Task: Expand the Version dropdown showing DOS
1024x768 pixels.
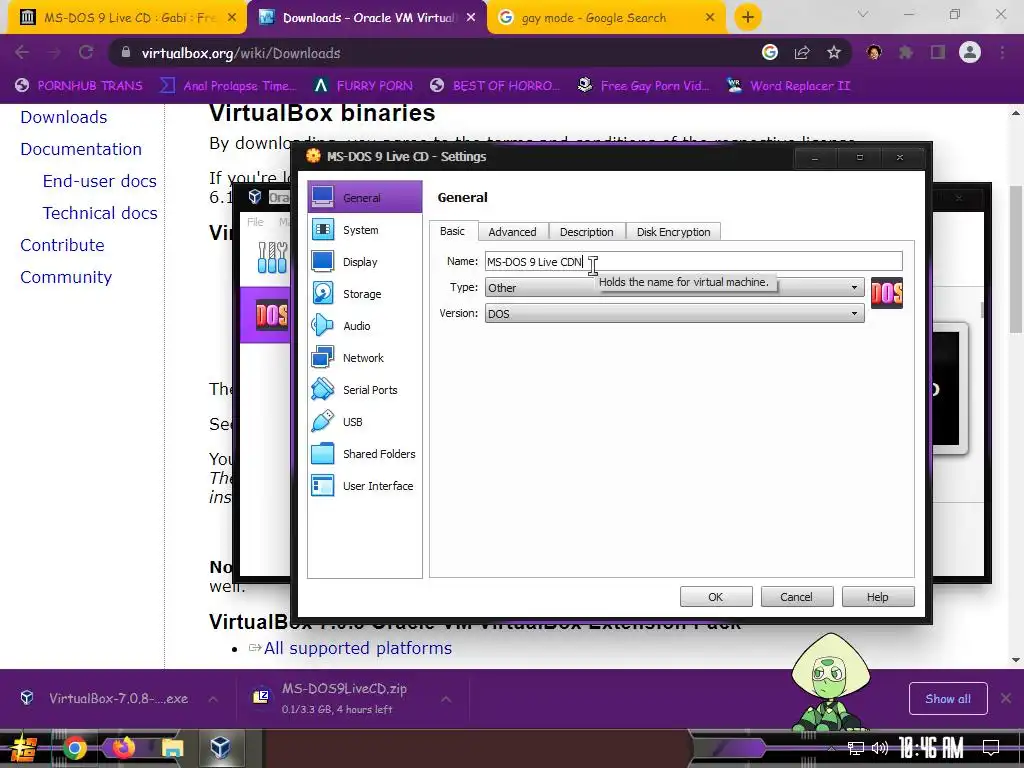Action: 675,313
